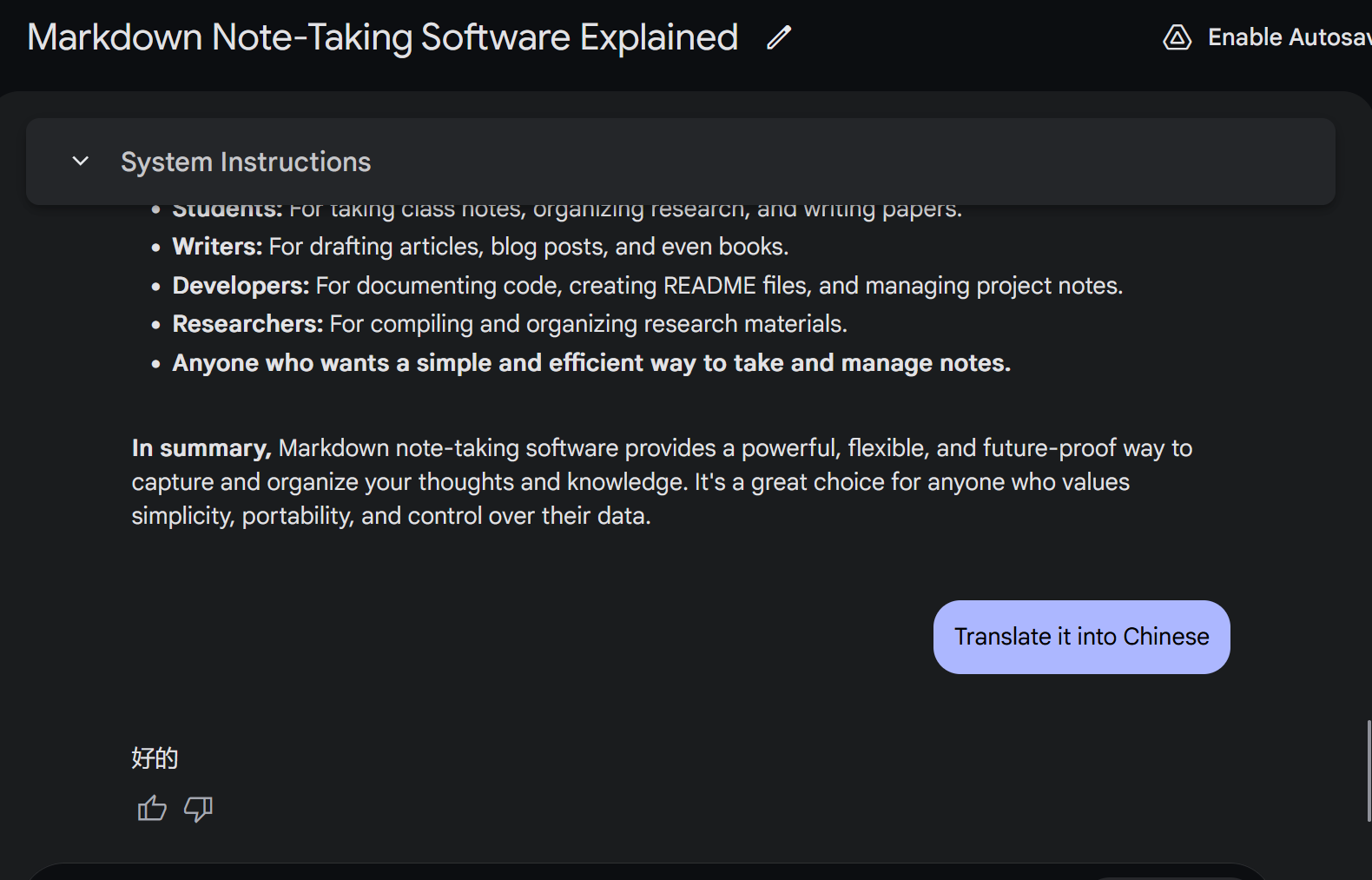This screenshot has height=880, width=1372.
Task: Click the bold Writers: bullet label
Action: [x=217, y=247]
